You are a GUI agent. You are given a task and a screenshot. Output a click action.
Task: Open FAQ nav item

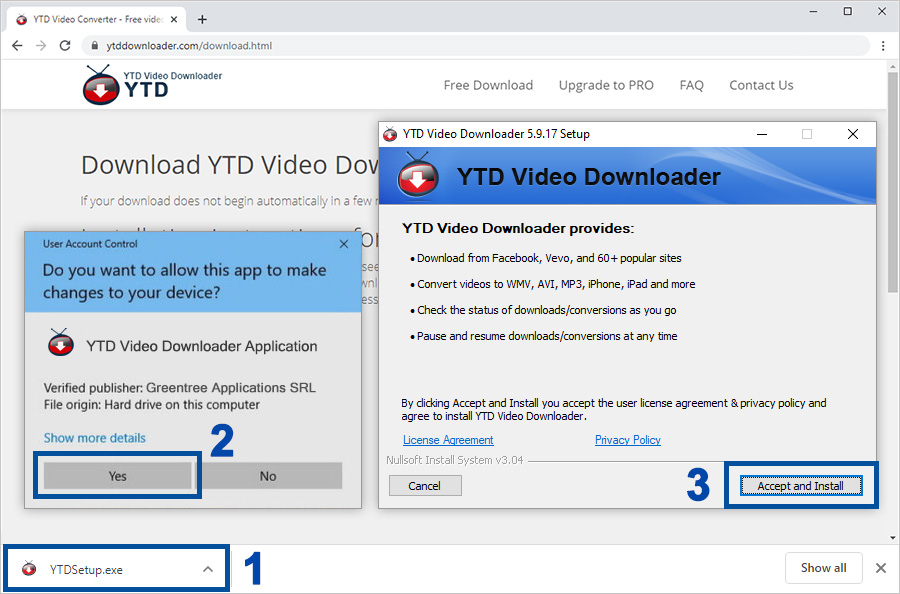692,85
